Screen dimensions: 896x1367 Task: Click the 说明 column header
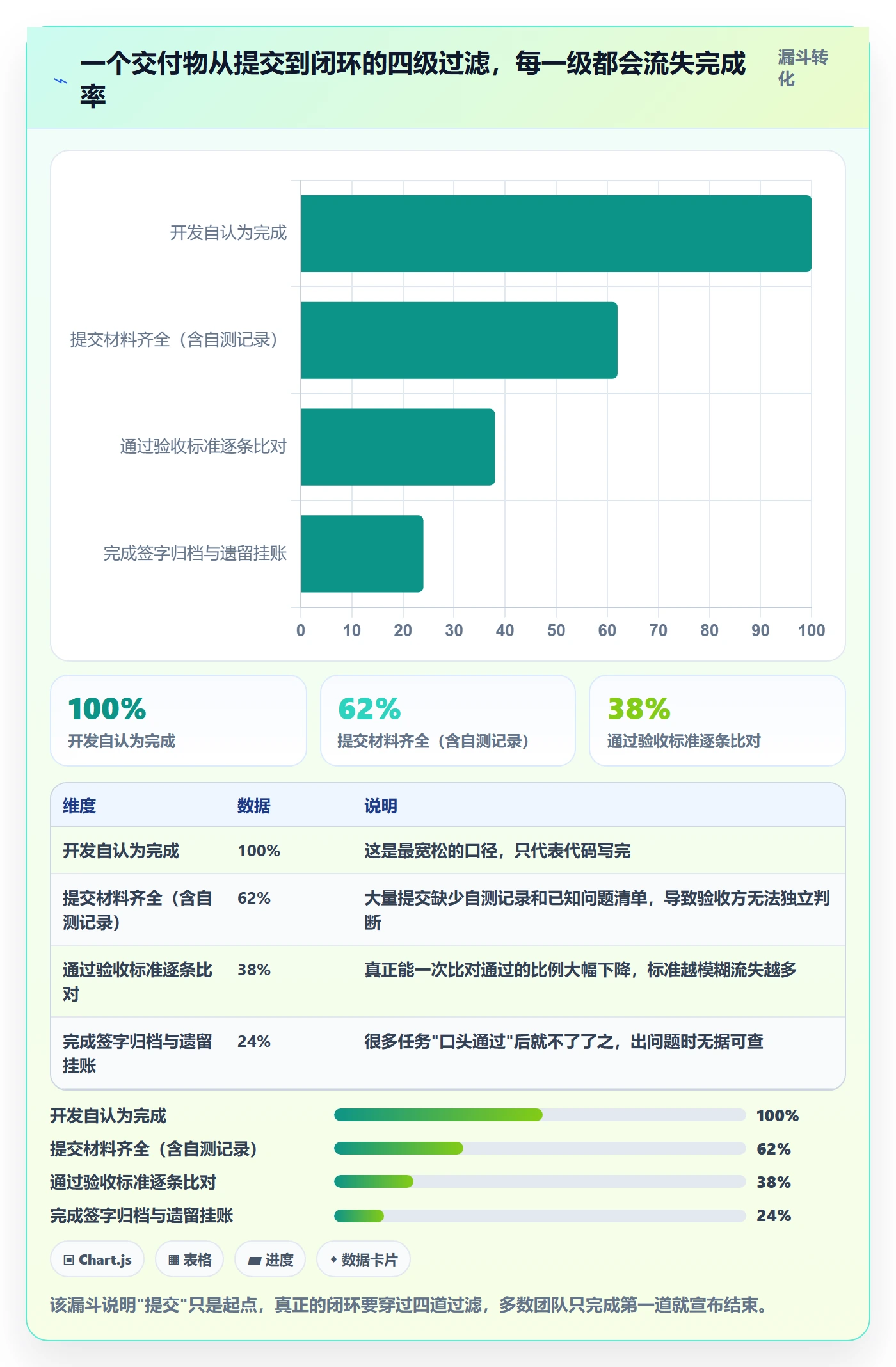381,806
